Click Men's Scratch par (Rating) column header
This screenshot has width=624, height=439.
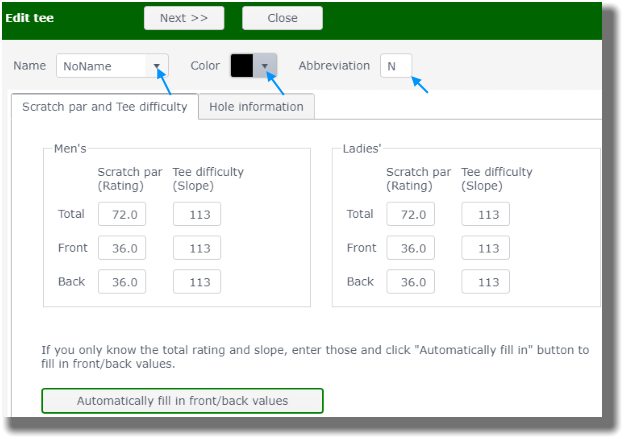click(130, 179)
